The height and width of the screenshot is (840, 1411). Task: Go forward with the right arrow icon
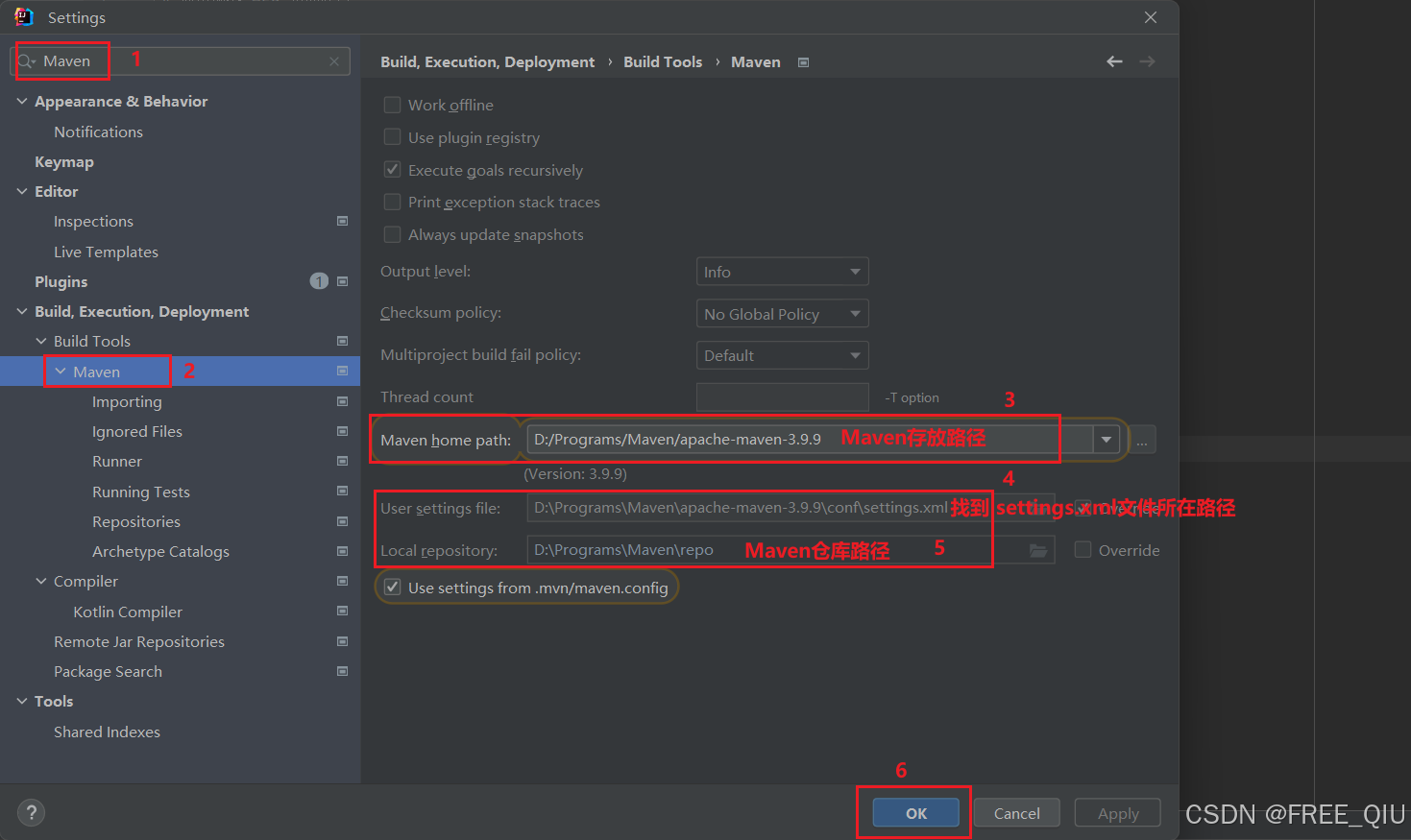1147,61
